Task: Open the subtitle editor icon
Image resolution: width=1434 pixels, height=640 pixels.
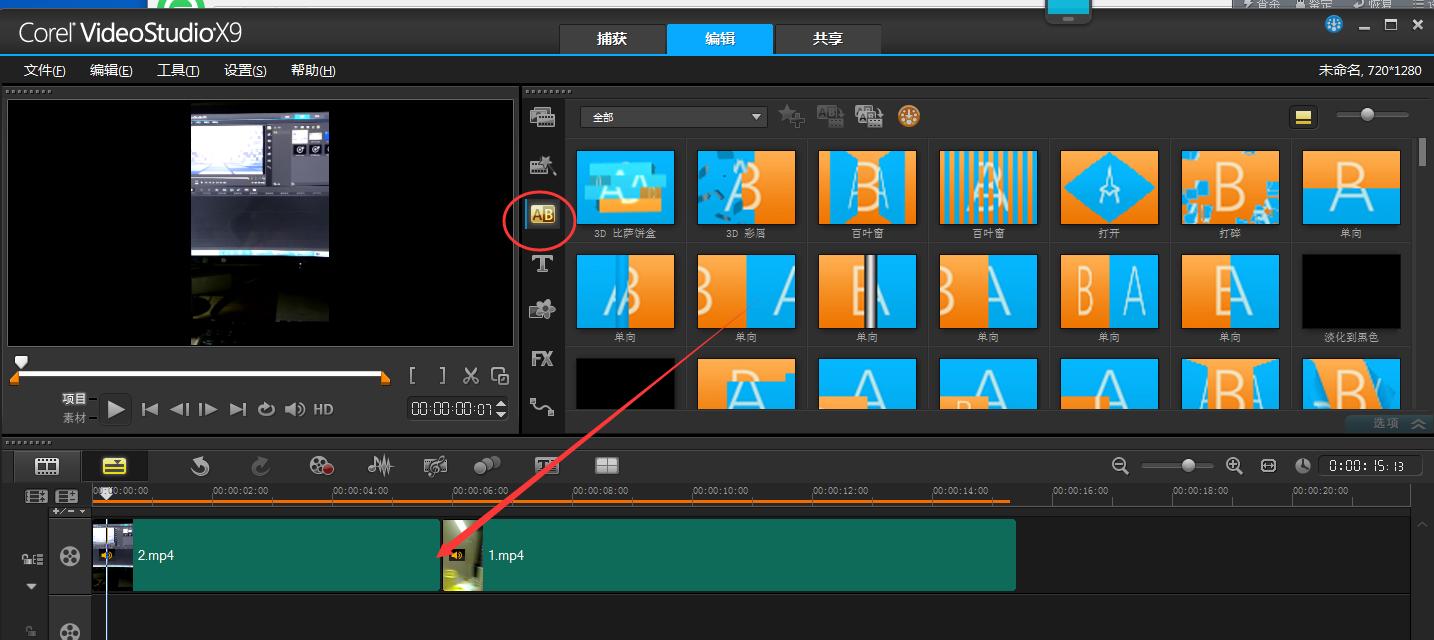Action: click(x=547, y=465)
